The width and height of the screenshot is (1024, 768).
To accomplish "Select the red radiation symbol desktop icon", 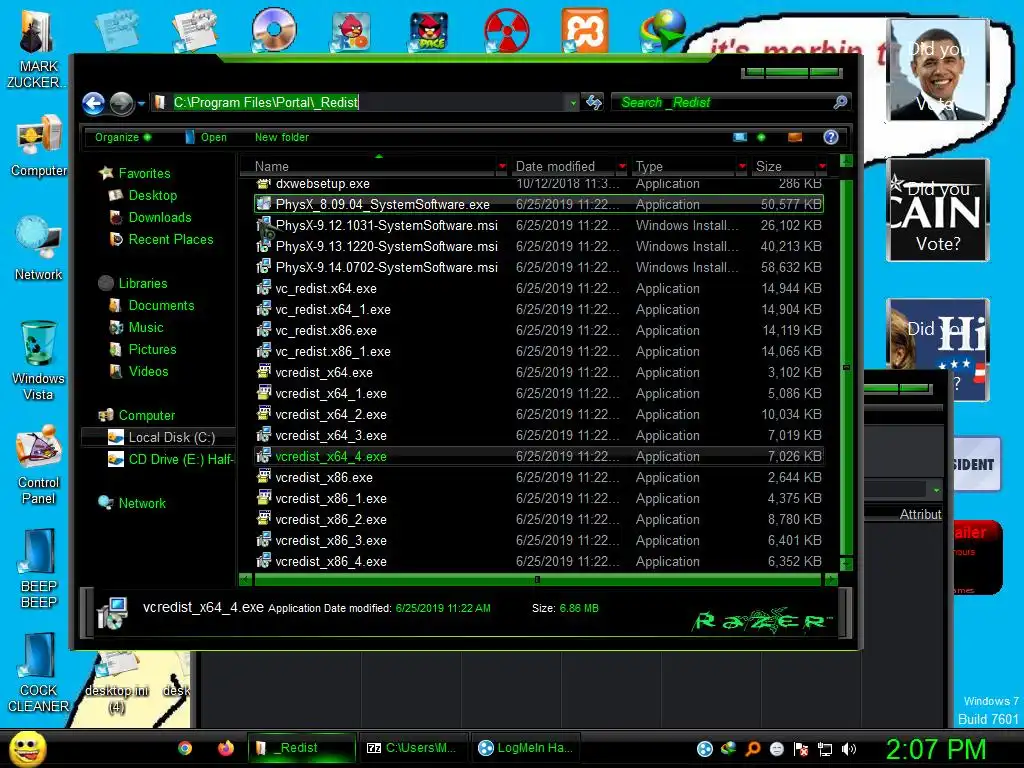I will (x=507, y=31).
